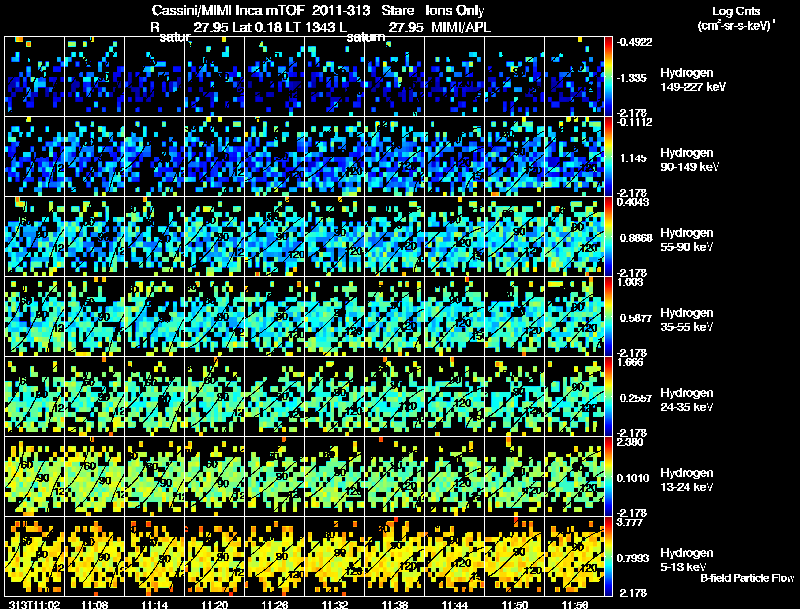Image resolution: width=800 pixels, height=609 pixels.
Task: Open the 11:02 panel in 5-13 keV row
Action: tap(34, 556)
